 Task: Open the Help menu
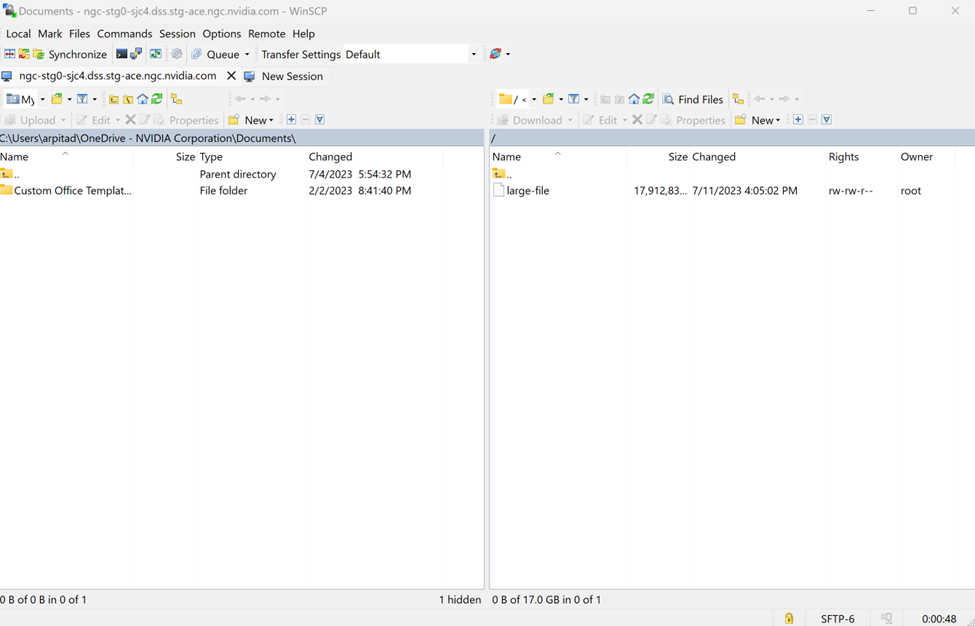point(303,34)
